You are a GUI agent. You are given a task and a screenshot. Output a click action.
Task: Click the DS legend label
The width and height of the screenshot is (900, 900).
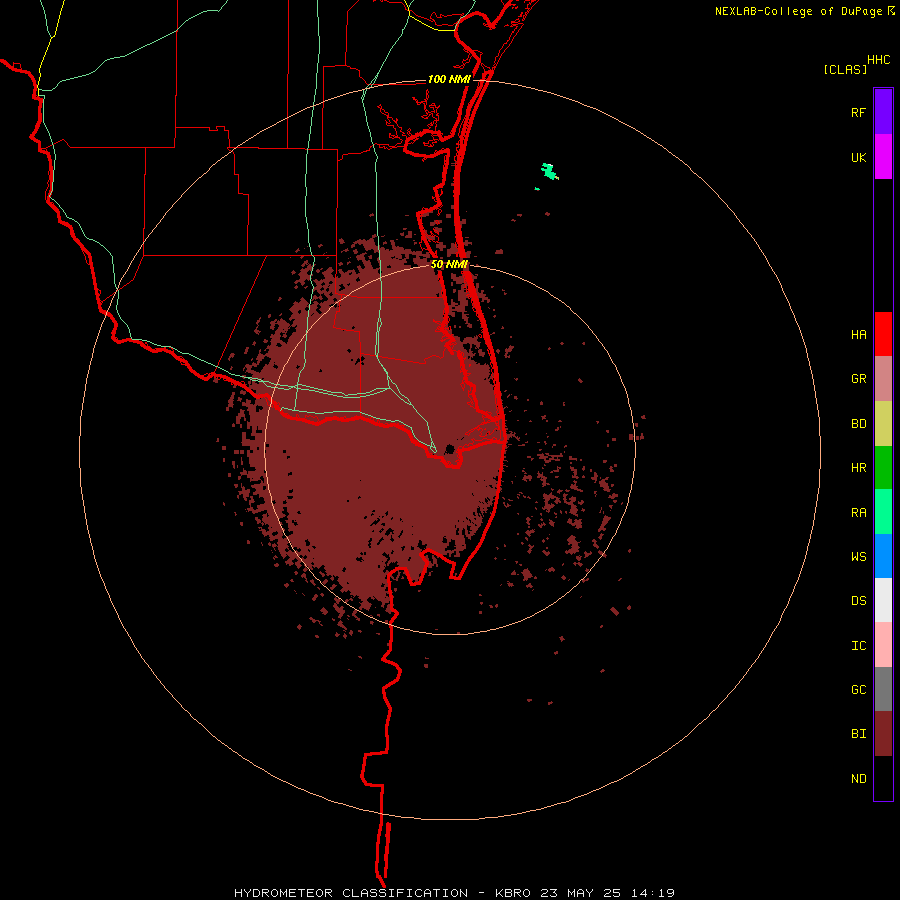point(858,601)
